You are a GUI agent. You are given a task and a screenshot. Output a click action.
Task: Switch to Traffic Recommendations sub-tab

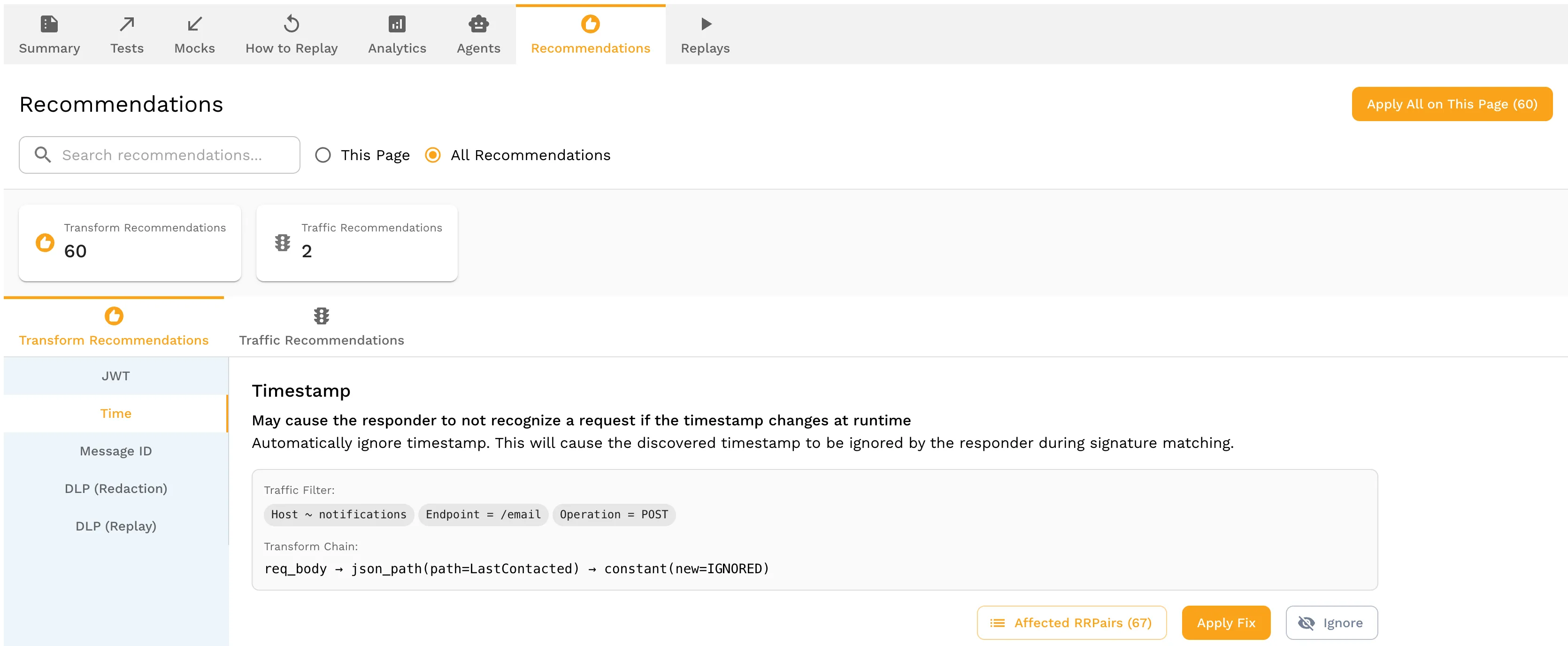pyautogui.click(x=322, y=327)
